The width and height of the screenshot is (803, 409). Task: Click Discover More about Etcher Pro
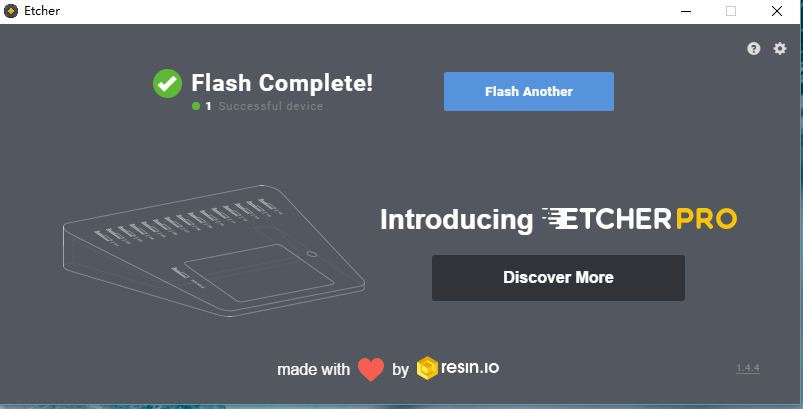tap(558, 277)
